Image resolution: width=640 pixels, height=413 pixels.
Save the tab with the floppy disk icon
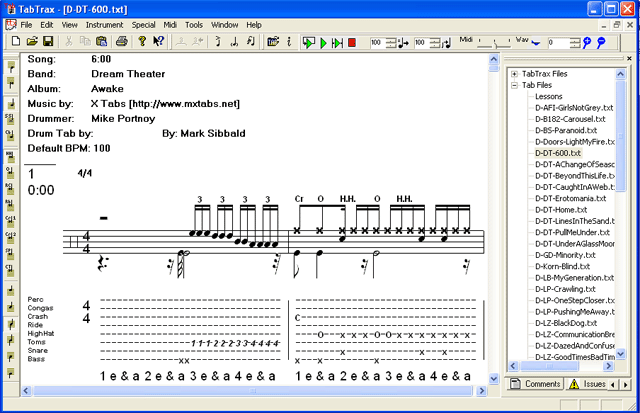48,42
